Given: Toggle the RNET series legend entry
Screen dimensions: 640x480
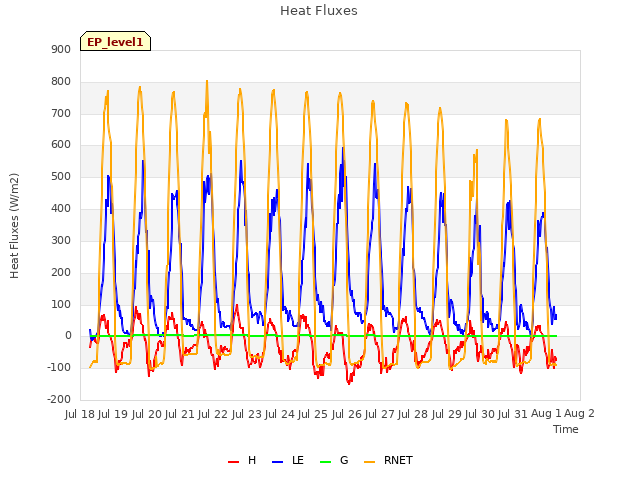Looking at the screenshot, I should [x=388, y=460].
